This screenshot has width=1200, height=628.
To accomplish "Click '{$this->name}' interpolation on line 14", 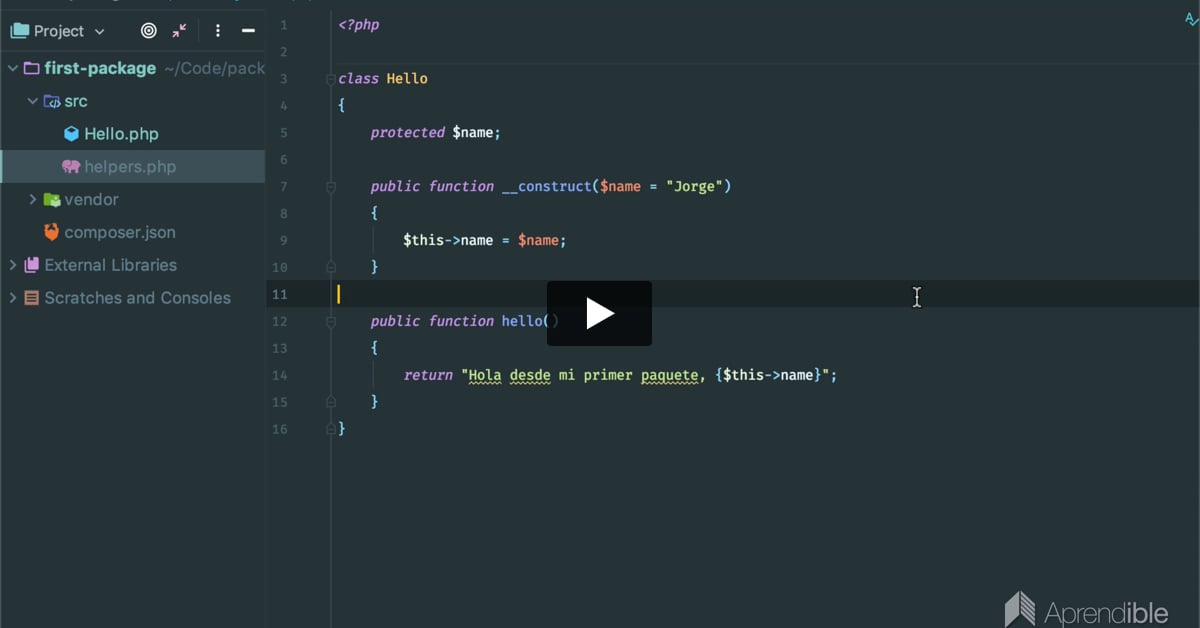I will pos(769,375).
